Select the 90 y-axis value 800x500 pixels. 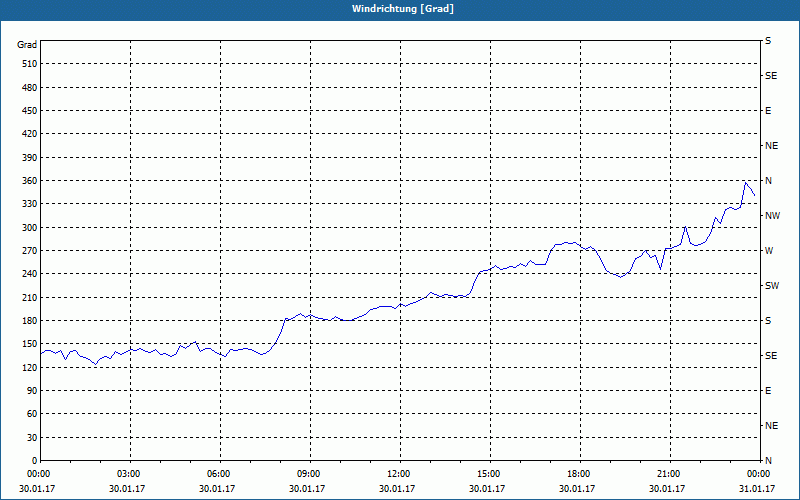(x=32, y=391)
